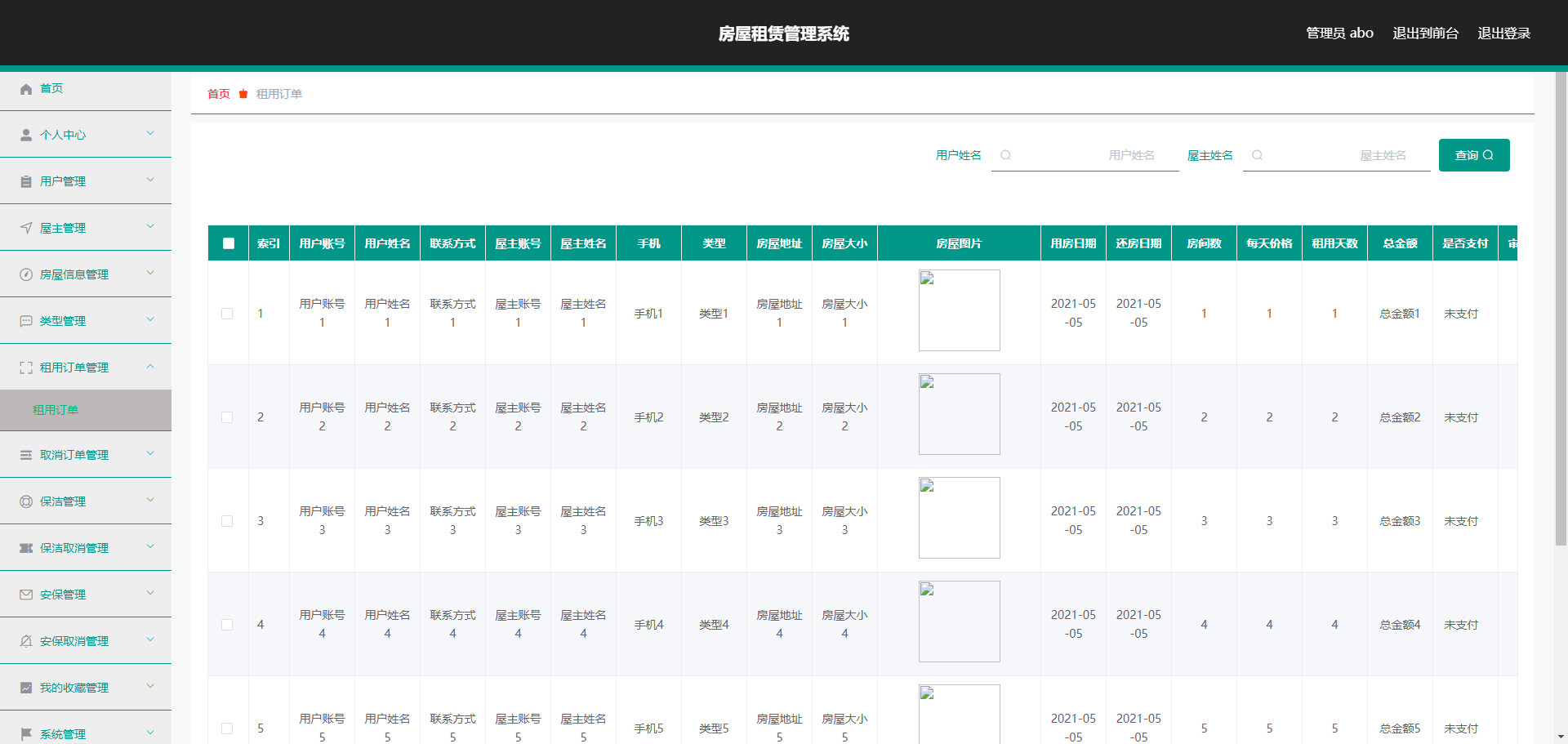The width and height of the screenshot is (1568, 744).
Task: Click the 退出到前台 link
Action: 1425,33
